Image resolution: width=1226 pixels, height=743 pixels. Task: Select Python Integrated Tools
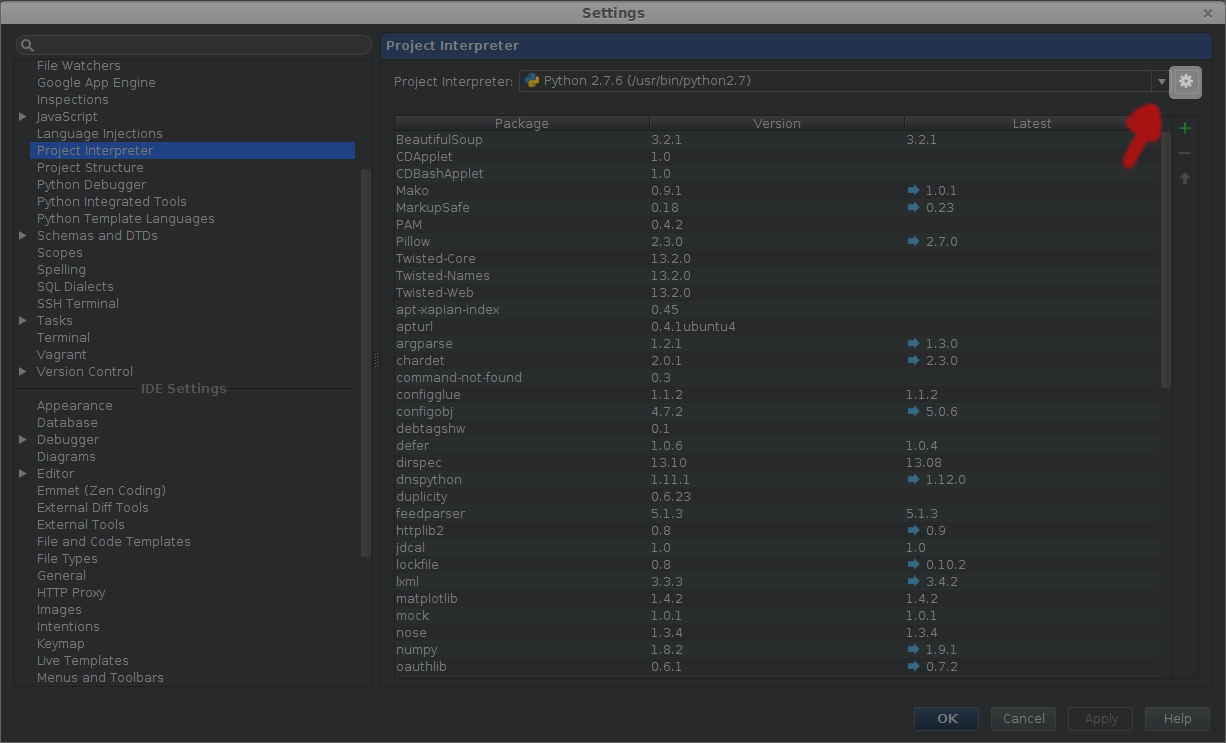[x=112, y=202]
